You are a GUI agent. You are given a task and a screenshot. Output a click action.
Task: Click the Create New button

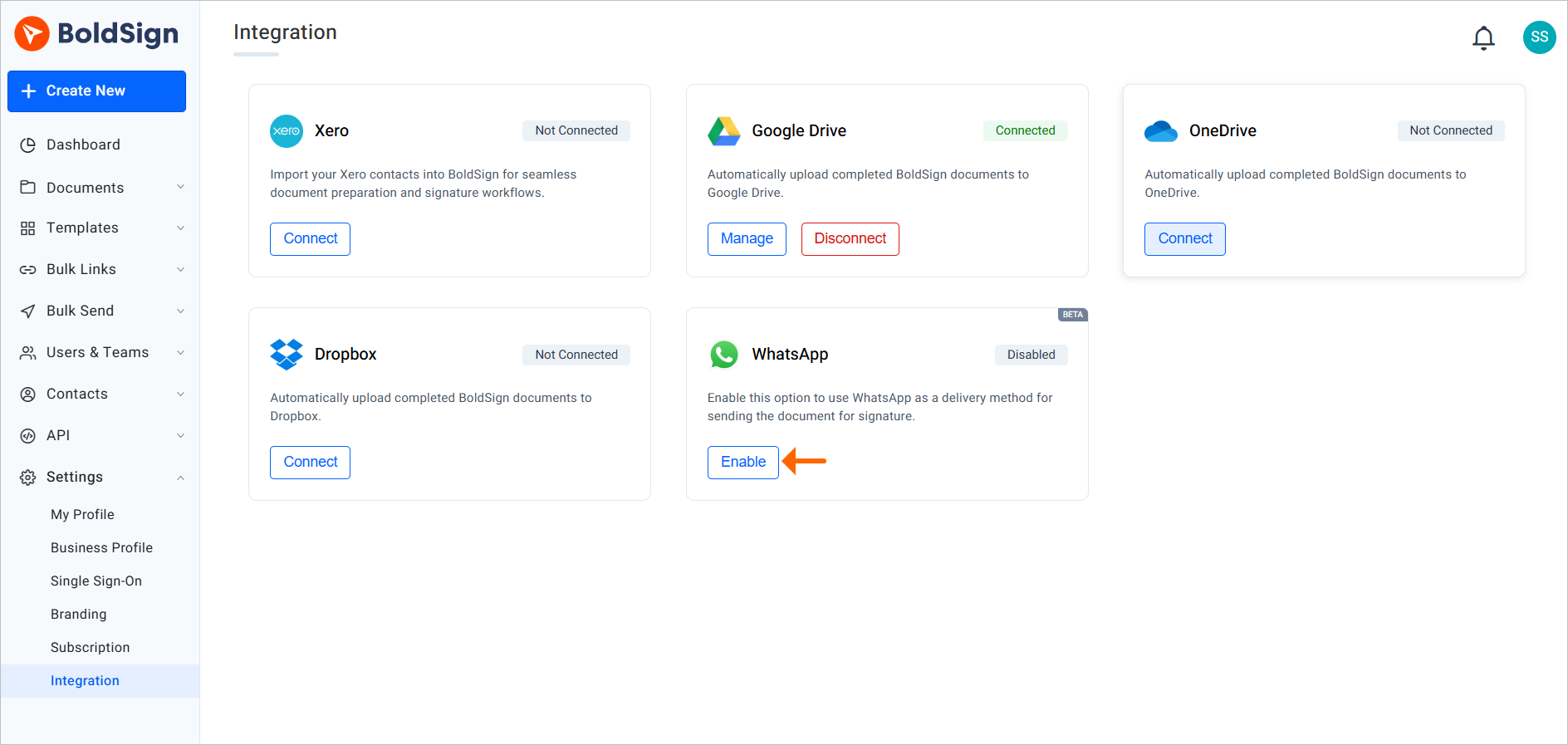(x=96, y=91)
